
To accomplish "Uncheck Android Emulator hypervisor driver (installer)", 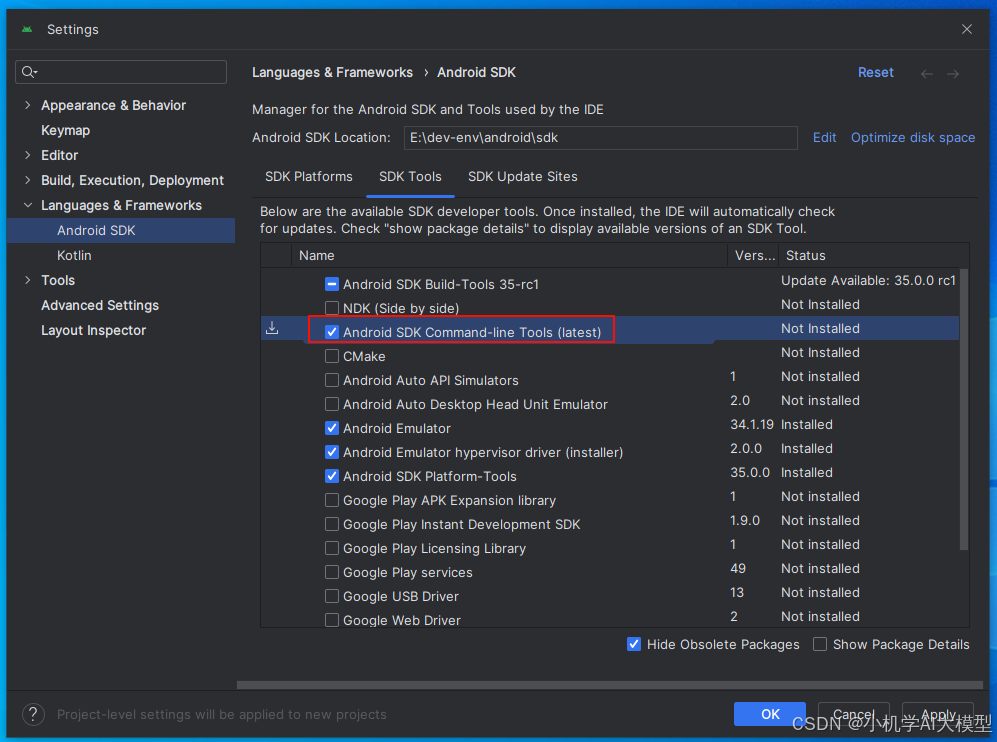I will tap(332, 452).
